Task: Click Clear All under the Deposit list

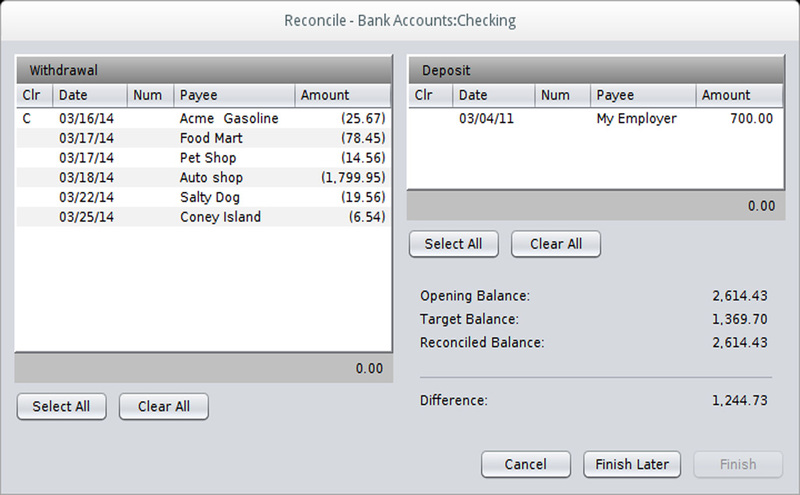Action: (x=556, y=244)
